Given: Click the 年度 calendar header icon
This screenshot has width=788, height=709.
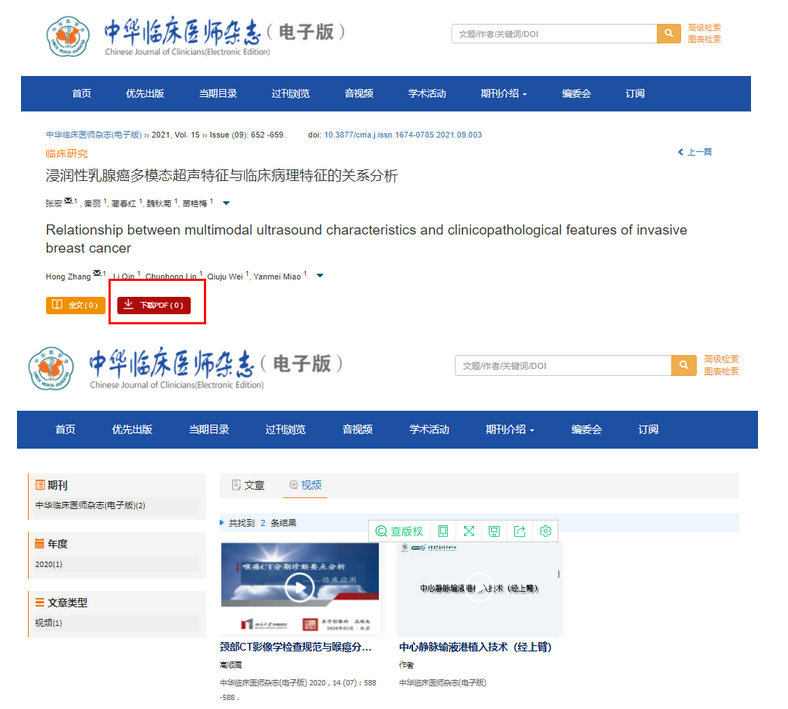Looking at the screenshot, I should pyautogui.click(x=40, y=544).
